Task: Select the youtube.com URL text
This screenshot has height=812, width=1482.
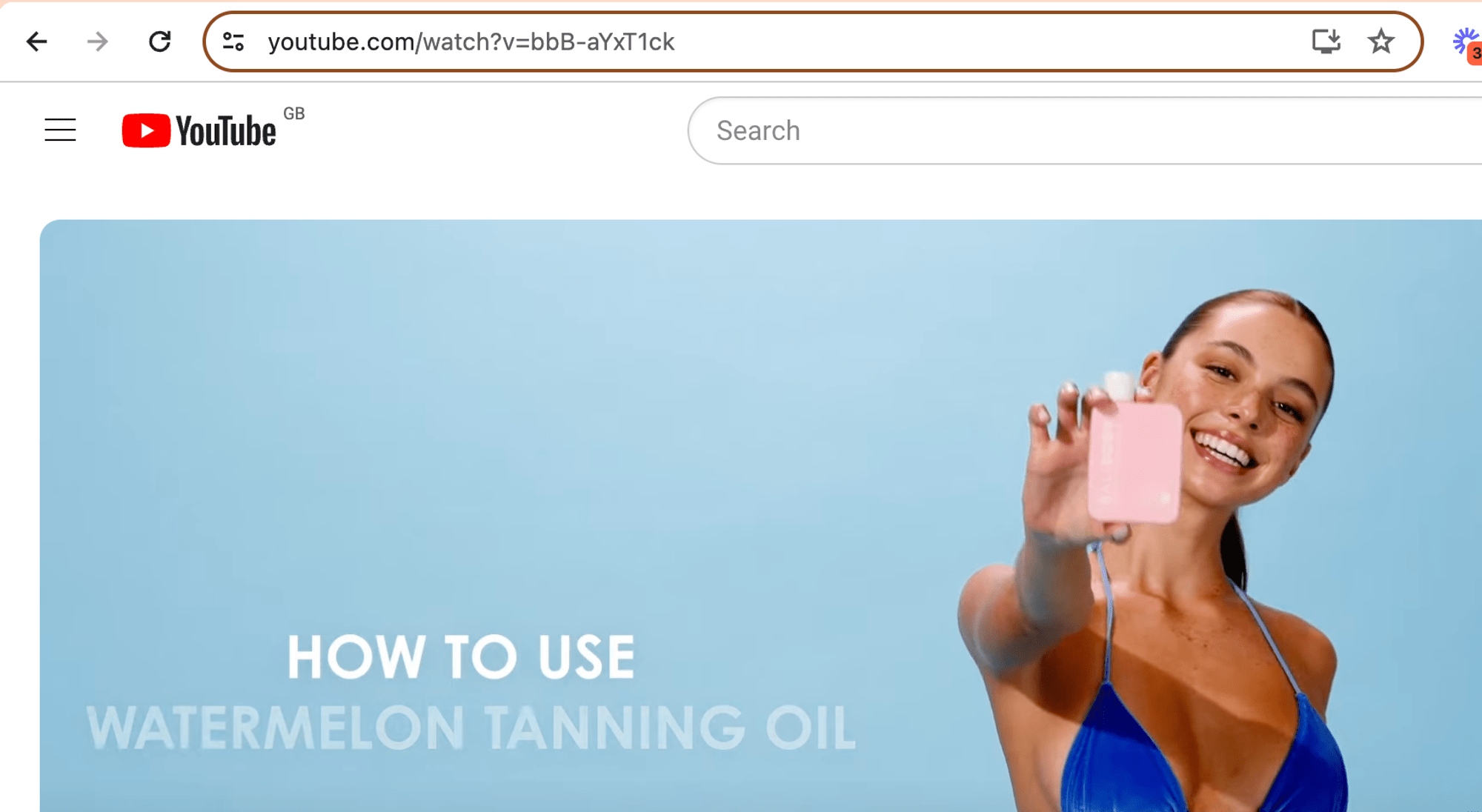Action: coord(471,41)
